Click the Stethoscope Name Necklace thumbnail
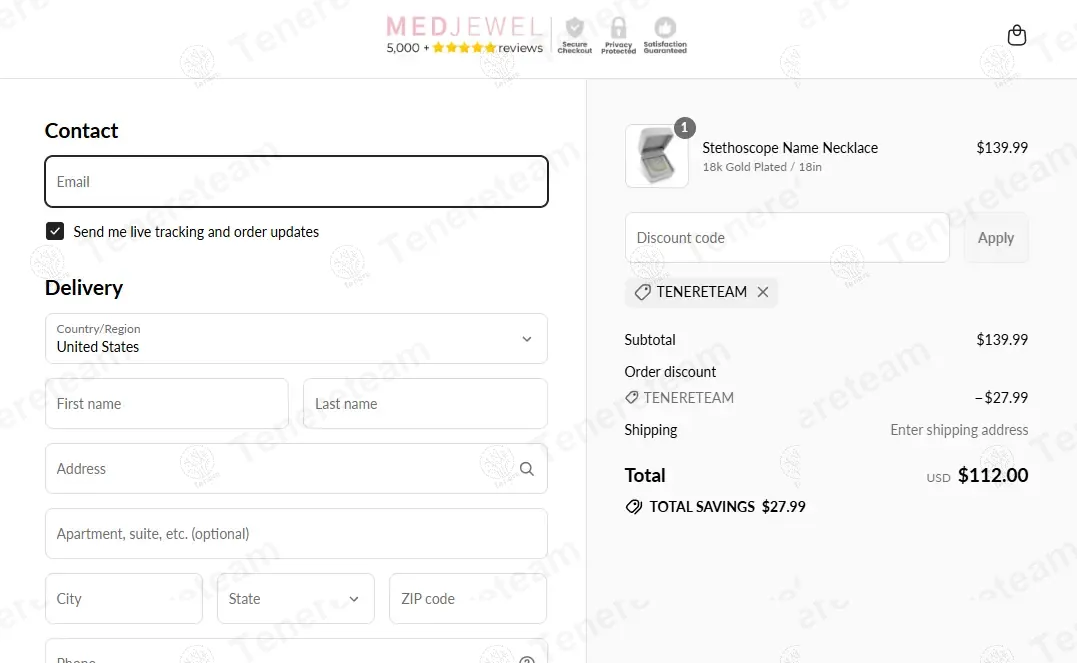The width and height of the screenshot is (1077, 663). tap(657, 156)
